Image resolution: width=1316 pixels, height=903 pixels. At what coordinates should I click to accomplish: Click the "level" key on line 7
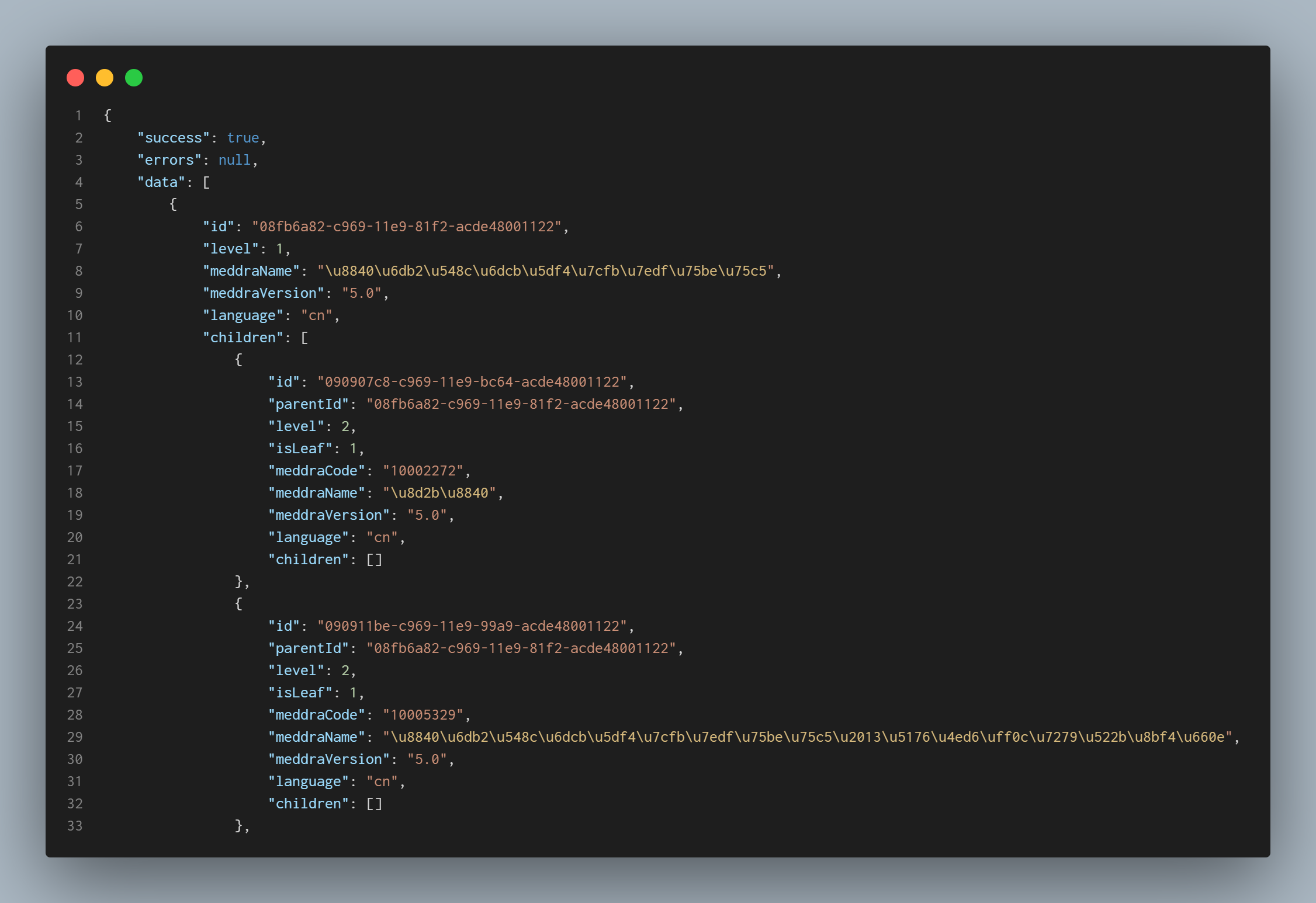point(231,249)
